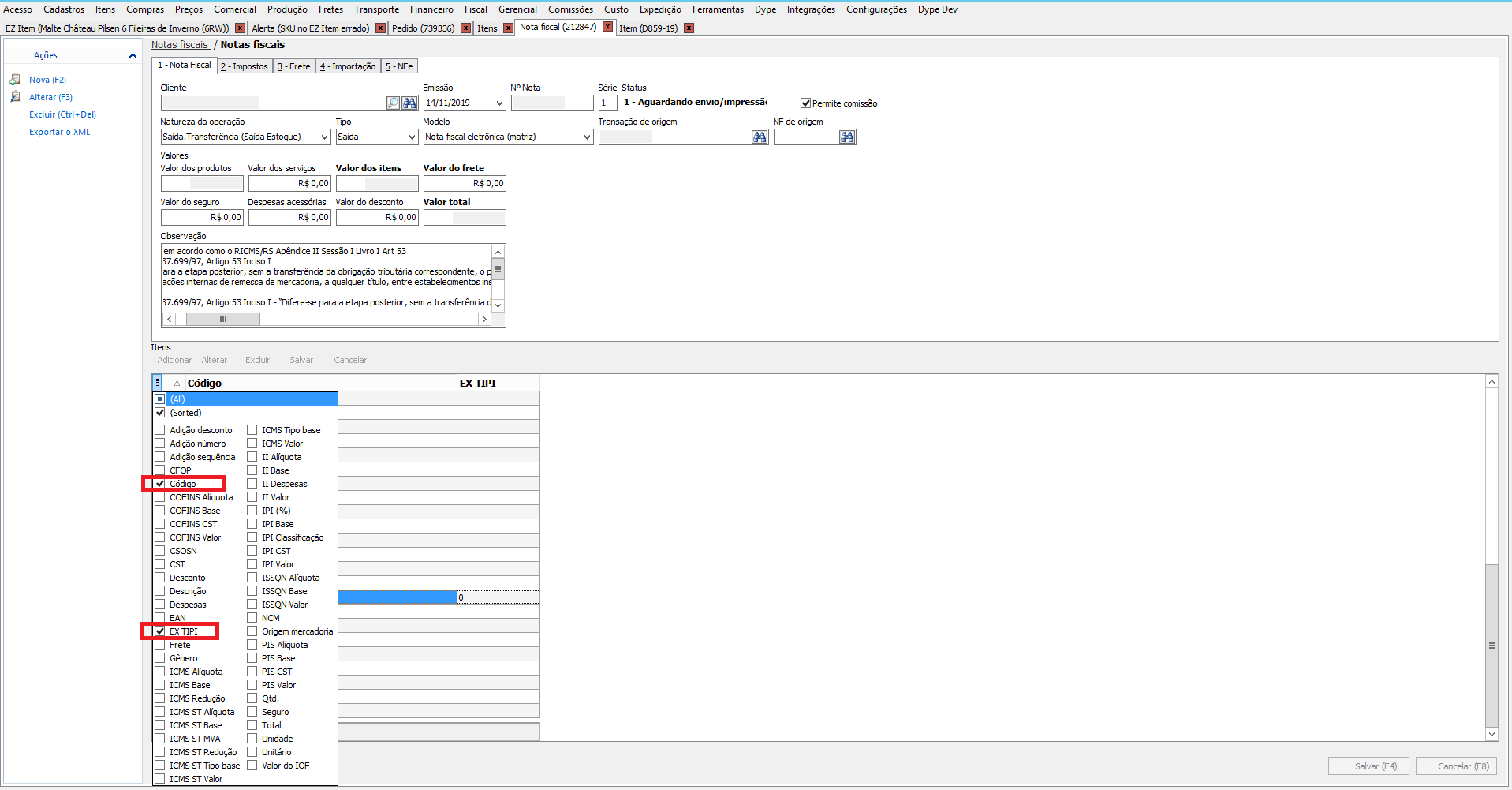
Task: Open the Fiscal menu
Action: tap(476, 9)
